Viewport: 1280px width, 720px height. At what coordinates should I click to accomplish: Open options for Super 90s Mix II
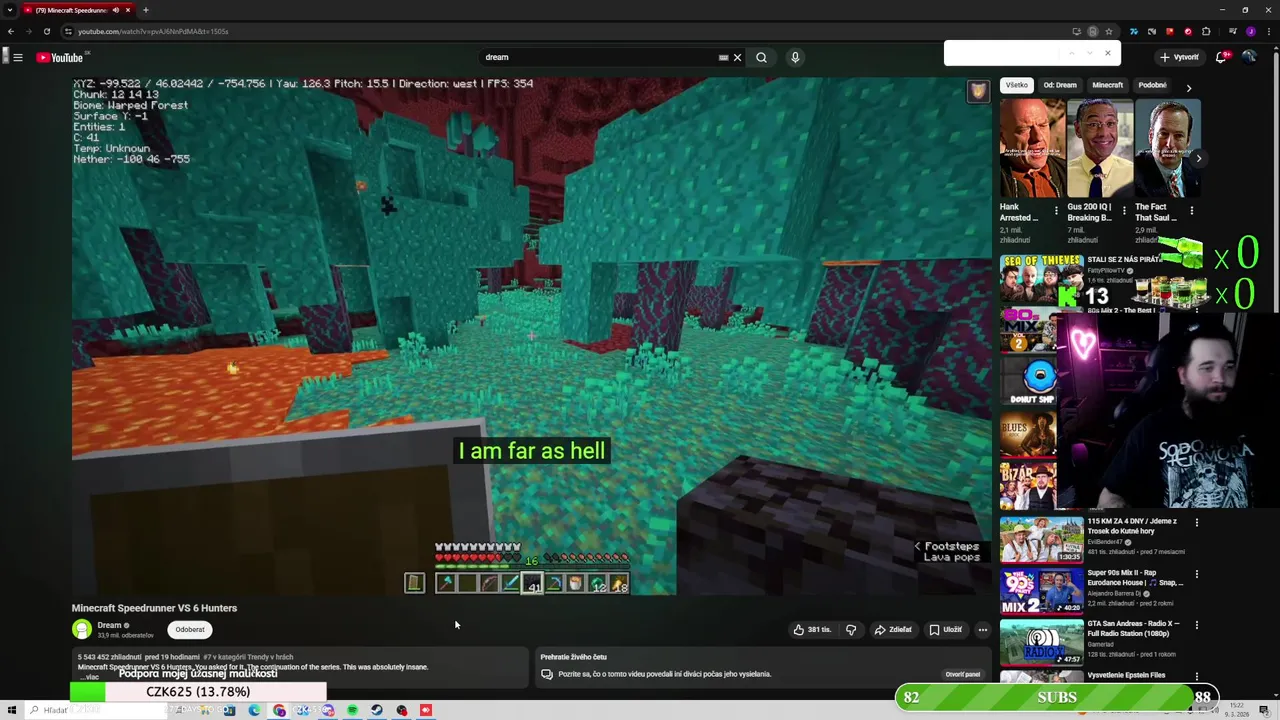pos(1196,574)
